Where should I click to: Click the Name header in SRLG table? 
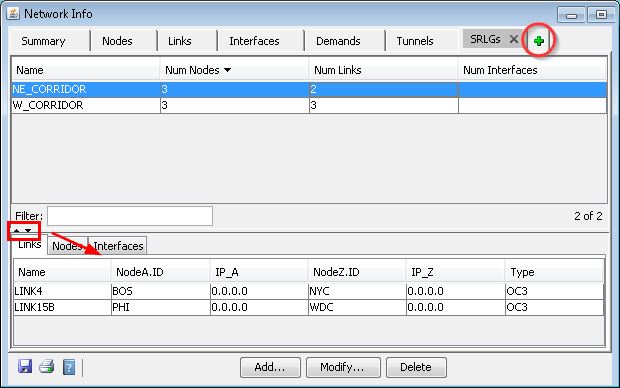pos(85,70)
